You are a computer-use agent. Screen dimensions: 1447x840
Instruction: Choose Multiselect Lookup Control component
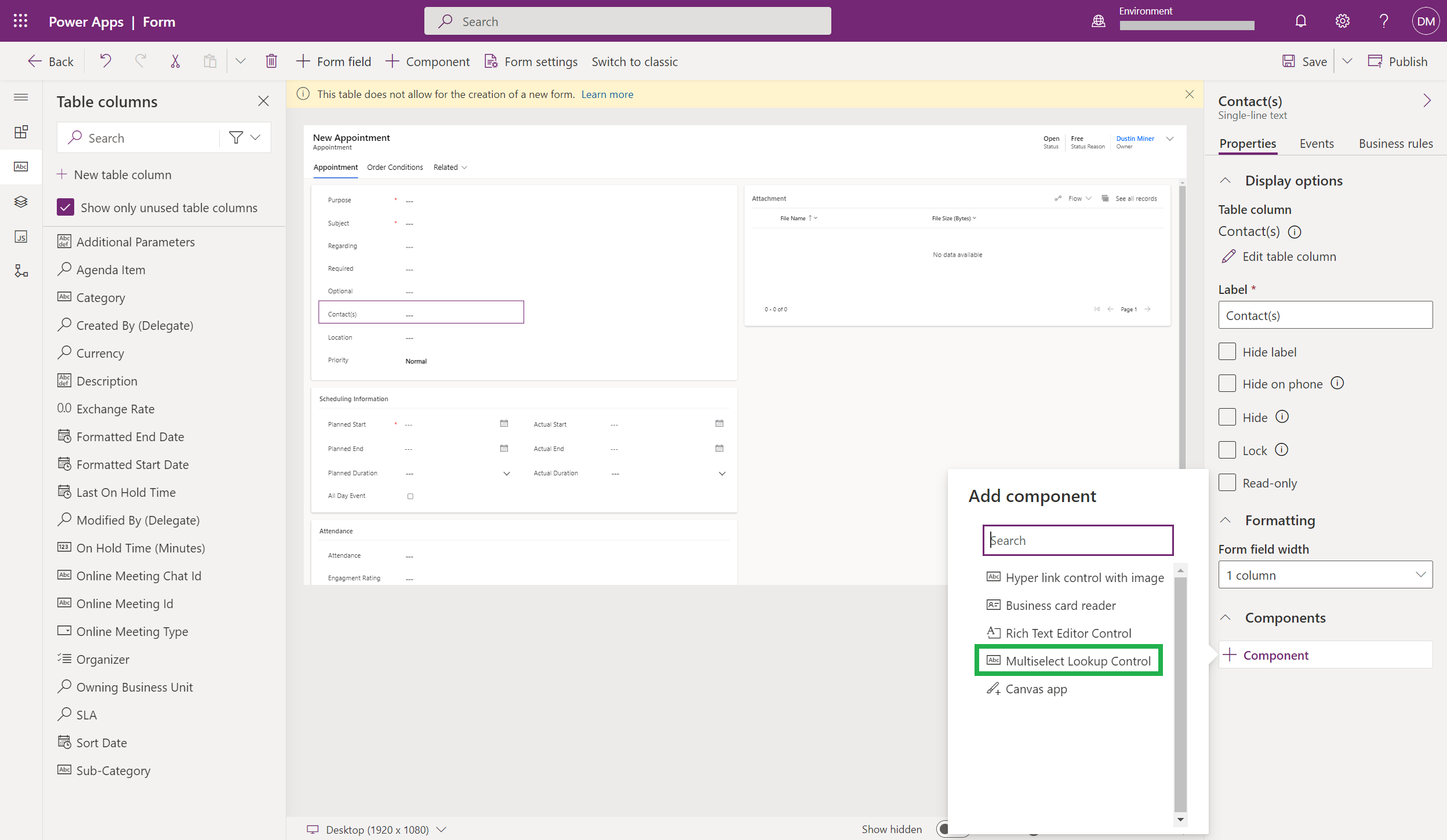[1068, 661]
